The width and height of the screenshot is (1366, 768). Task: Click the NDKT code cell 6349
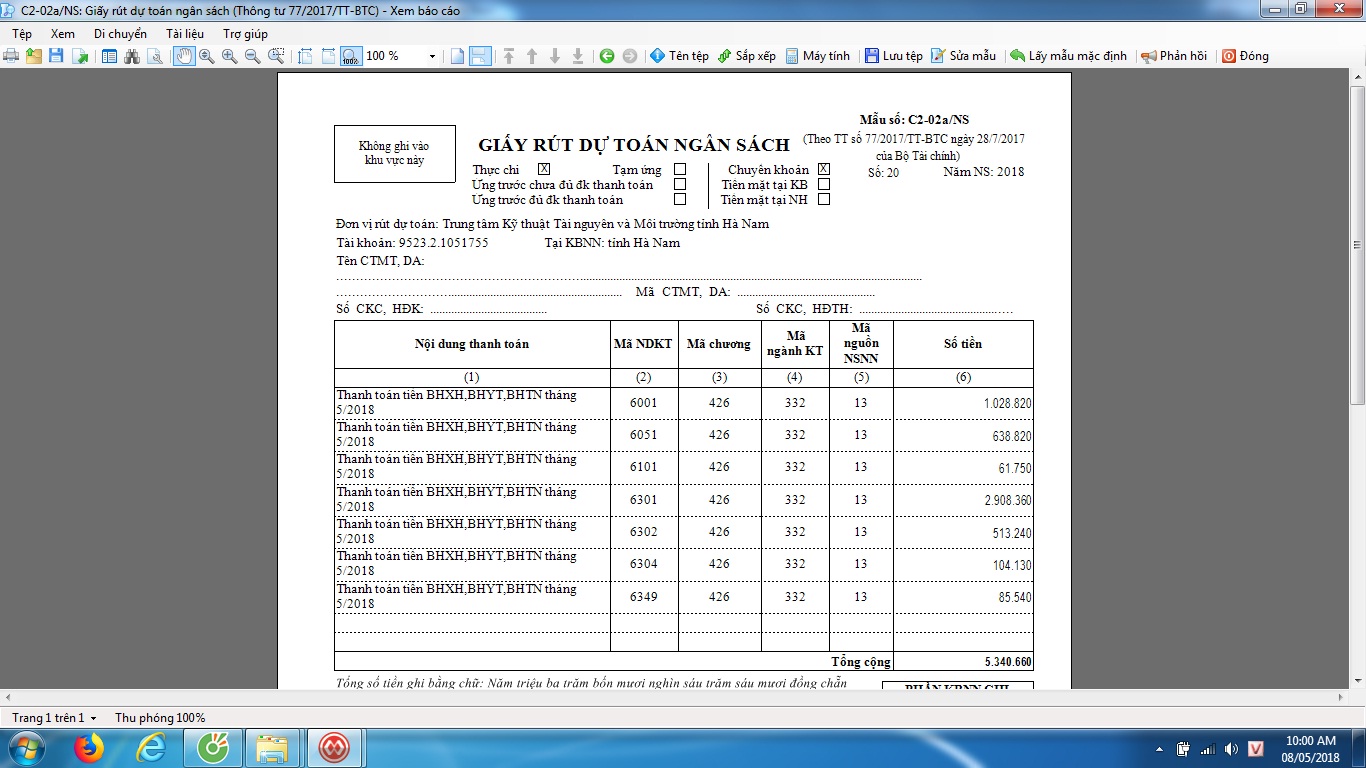(644, 597)
